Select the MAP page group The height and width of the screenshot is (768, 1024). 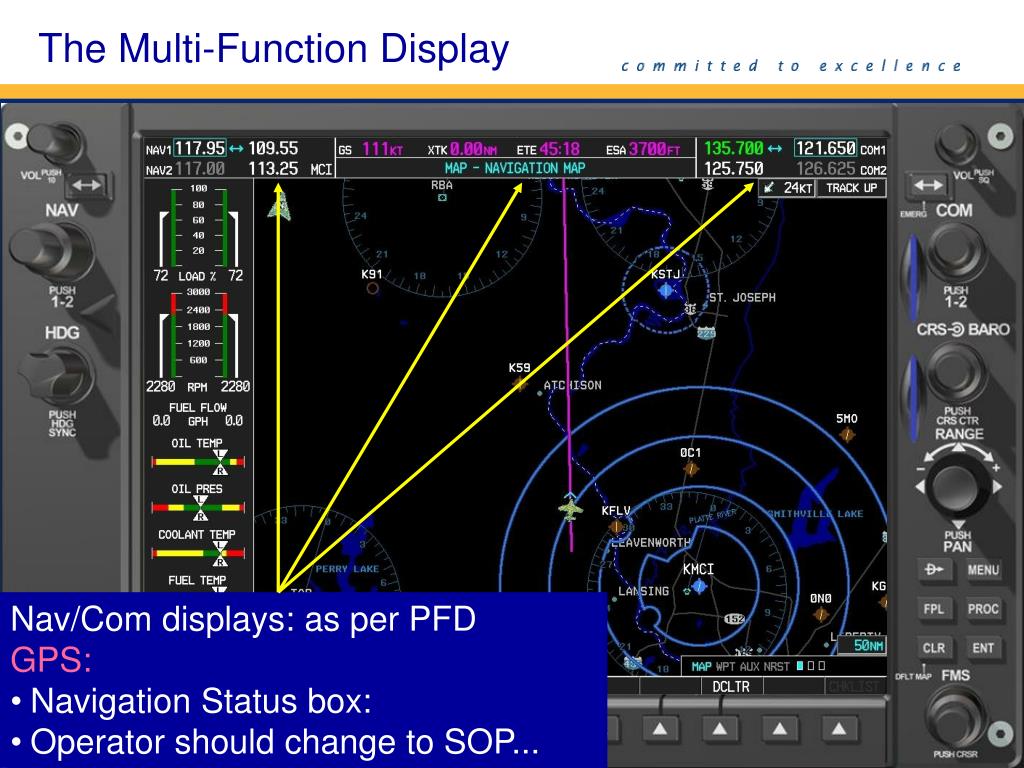click(701, 667)
